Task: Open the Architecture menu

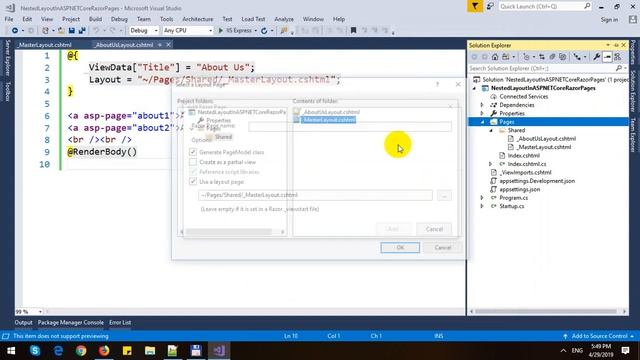Action: (x=198, y=19)
